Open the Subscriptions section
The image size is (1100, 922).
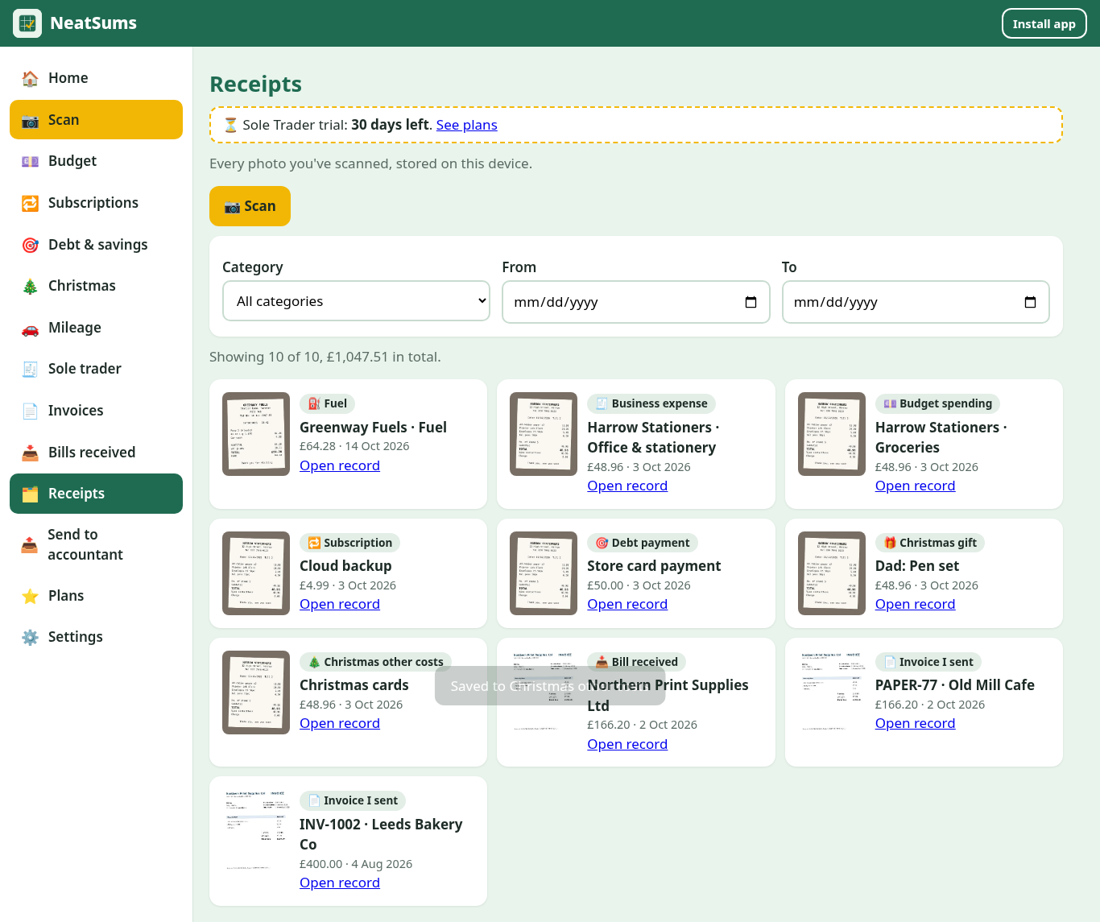click(96, 203)
